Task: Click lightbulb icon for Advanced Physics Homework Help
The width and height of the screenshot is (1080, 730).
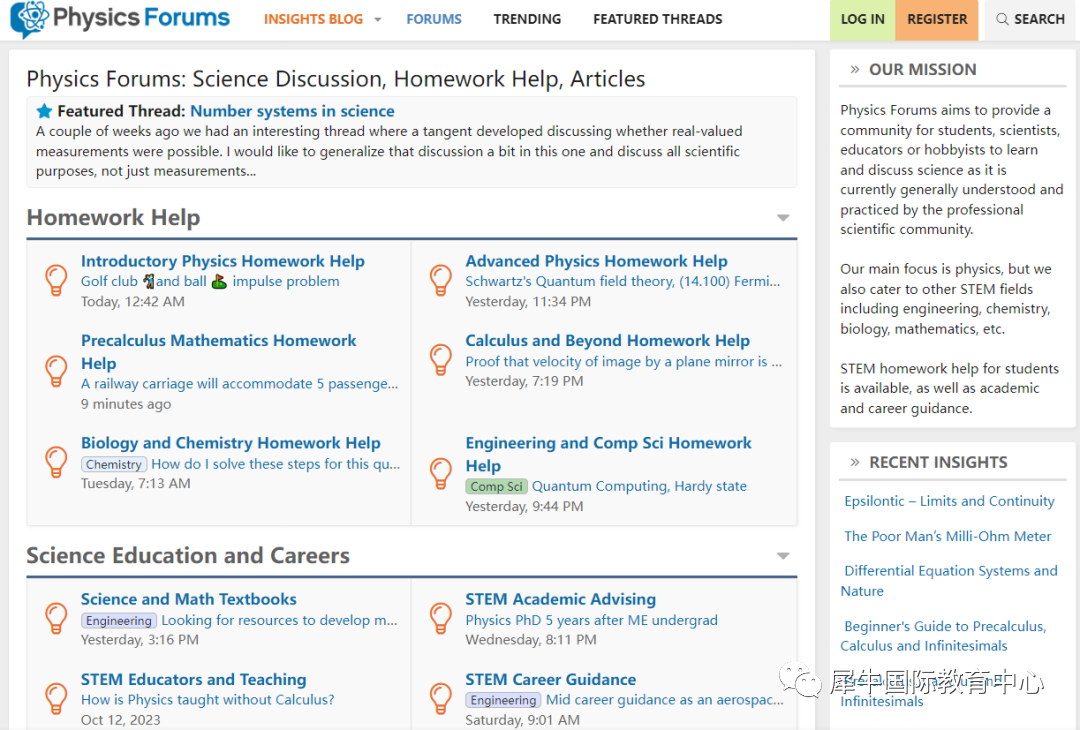Action: click(441, 280)
